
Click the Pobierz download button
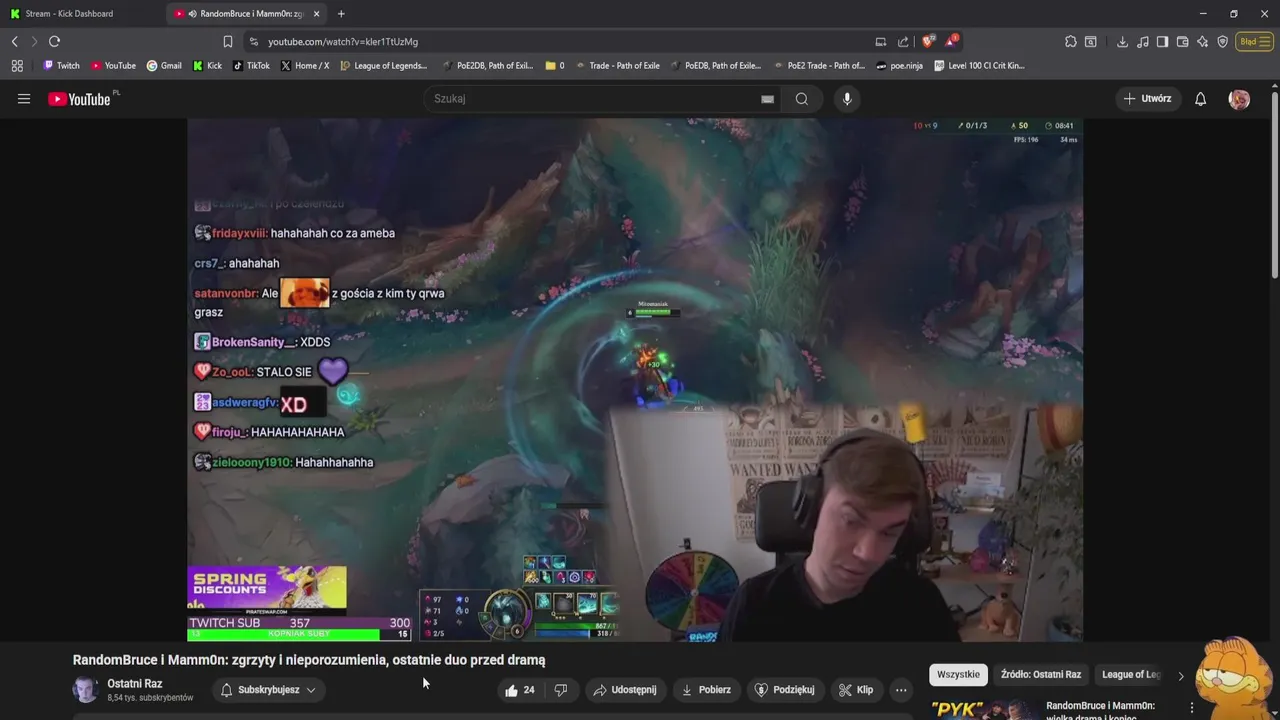[706, 690]
